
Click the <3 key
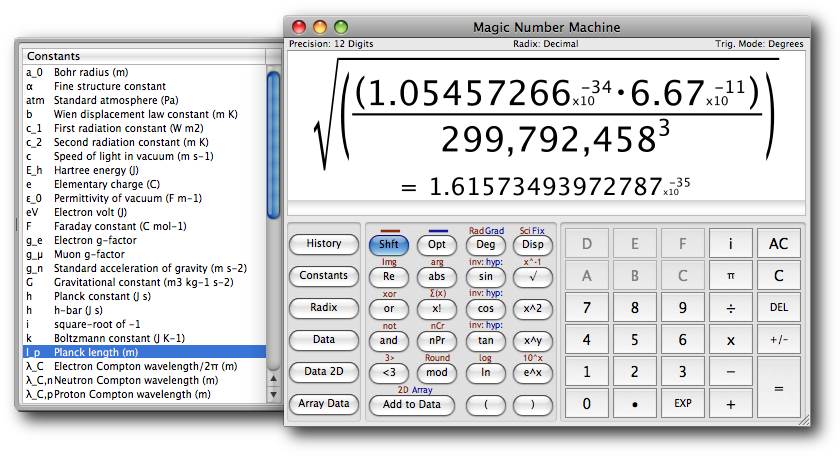[389, 372]
